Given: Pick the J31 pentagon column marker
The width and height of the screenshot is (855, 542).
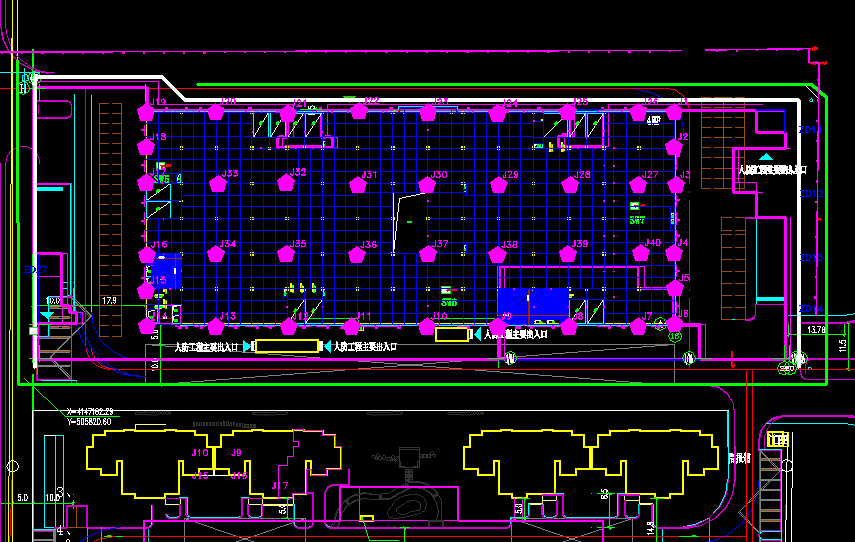Looking at the screenshot, I should coord(357,184).
